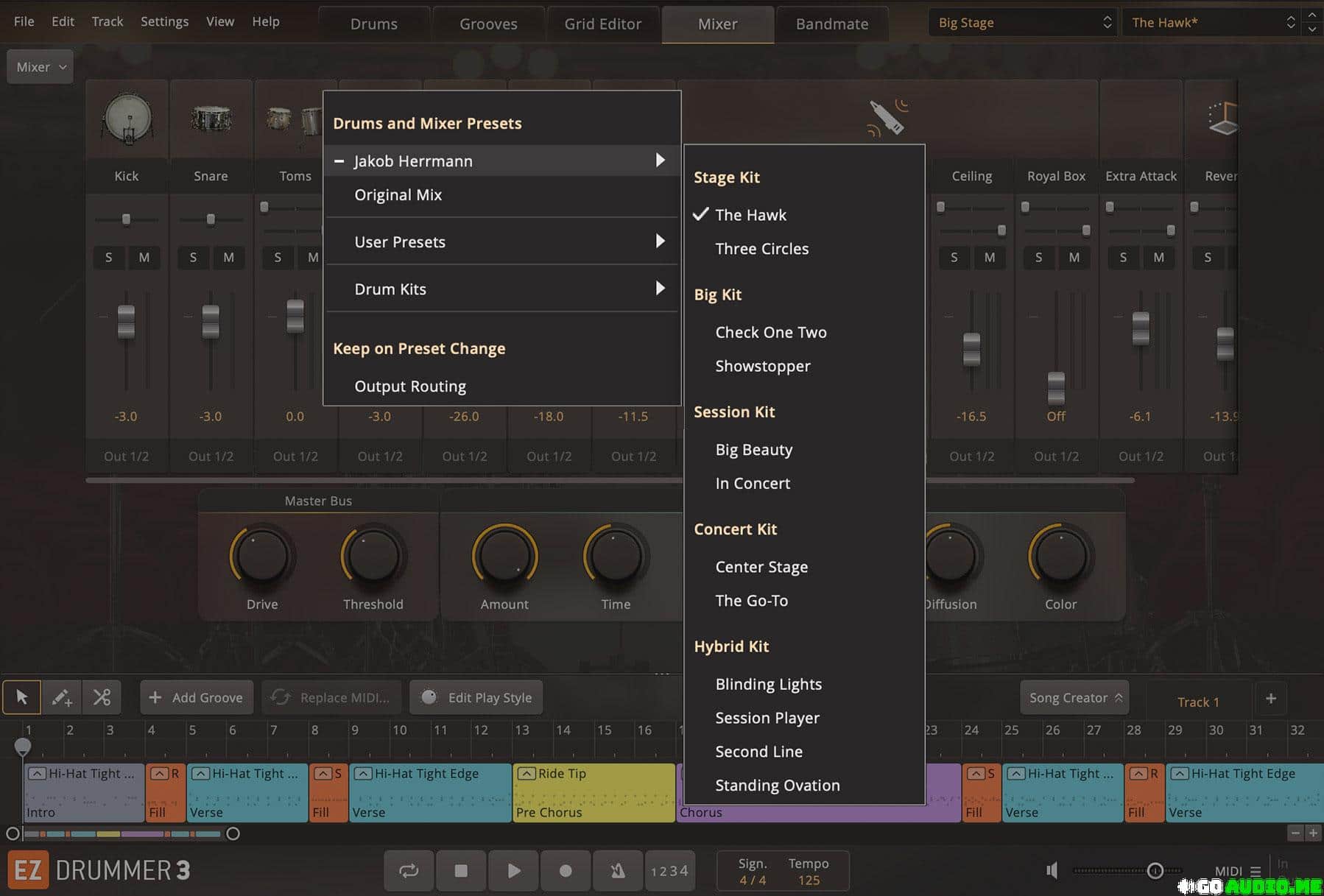Click the Pre Chorus Ride Tip block
This screenshot has width=1324, height=896.
coord(594,793)
